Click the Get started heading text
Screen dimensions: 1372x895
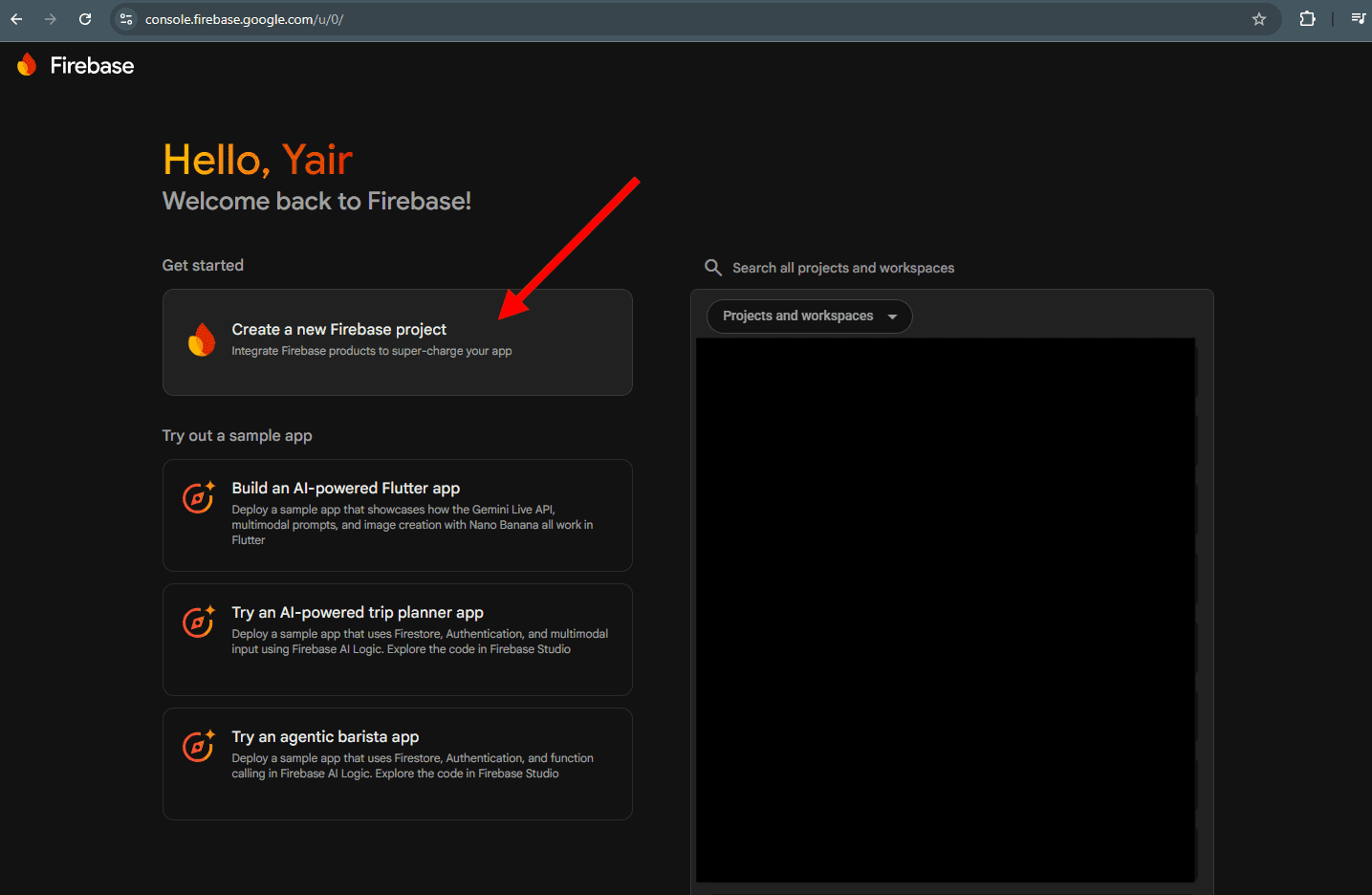click(203, 265)
